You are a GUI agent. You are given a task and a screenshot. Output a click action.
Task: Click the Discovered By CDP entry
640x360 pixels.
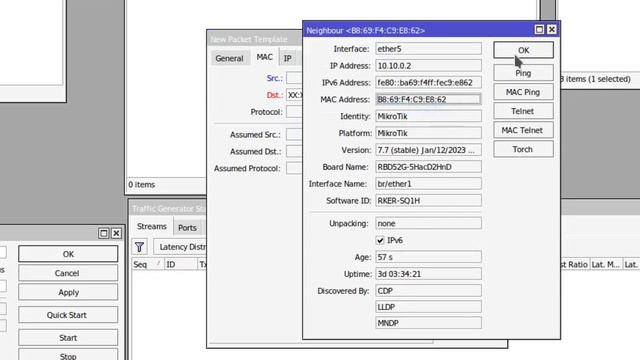pos(428,291)
